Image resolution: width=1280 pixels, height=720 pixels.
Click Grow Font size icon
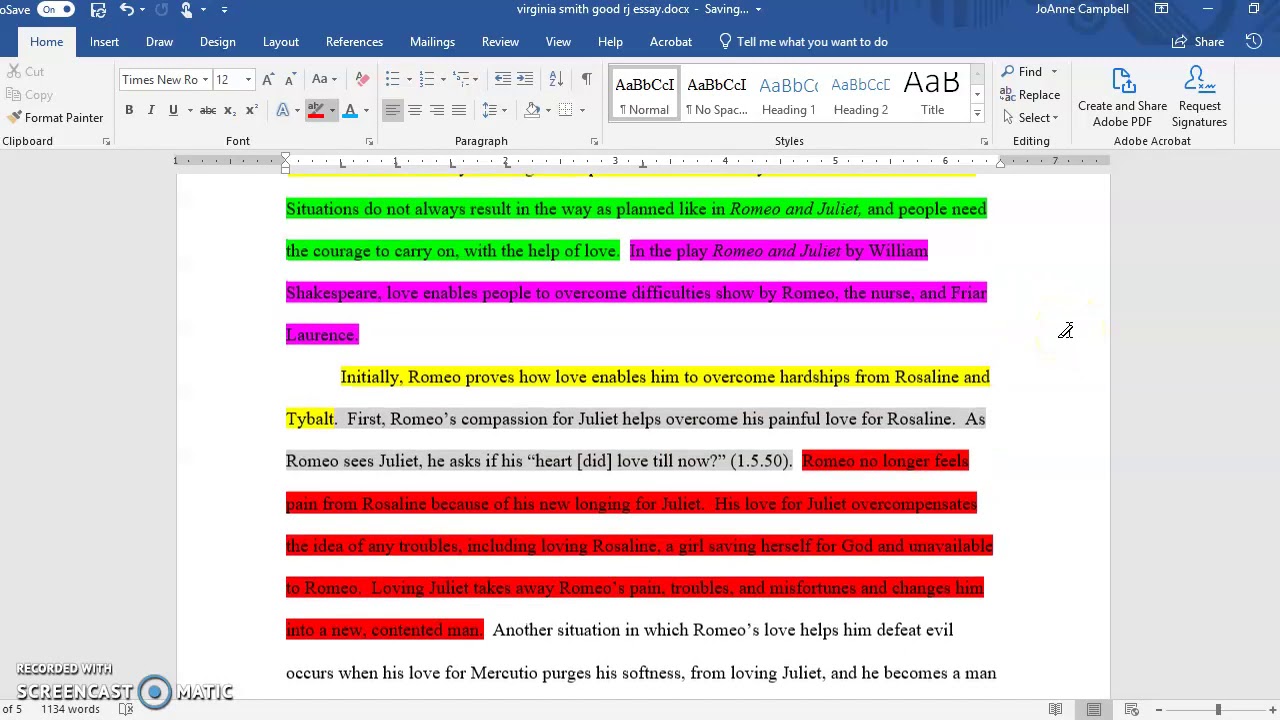(268, 79)
